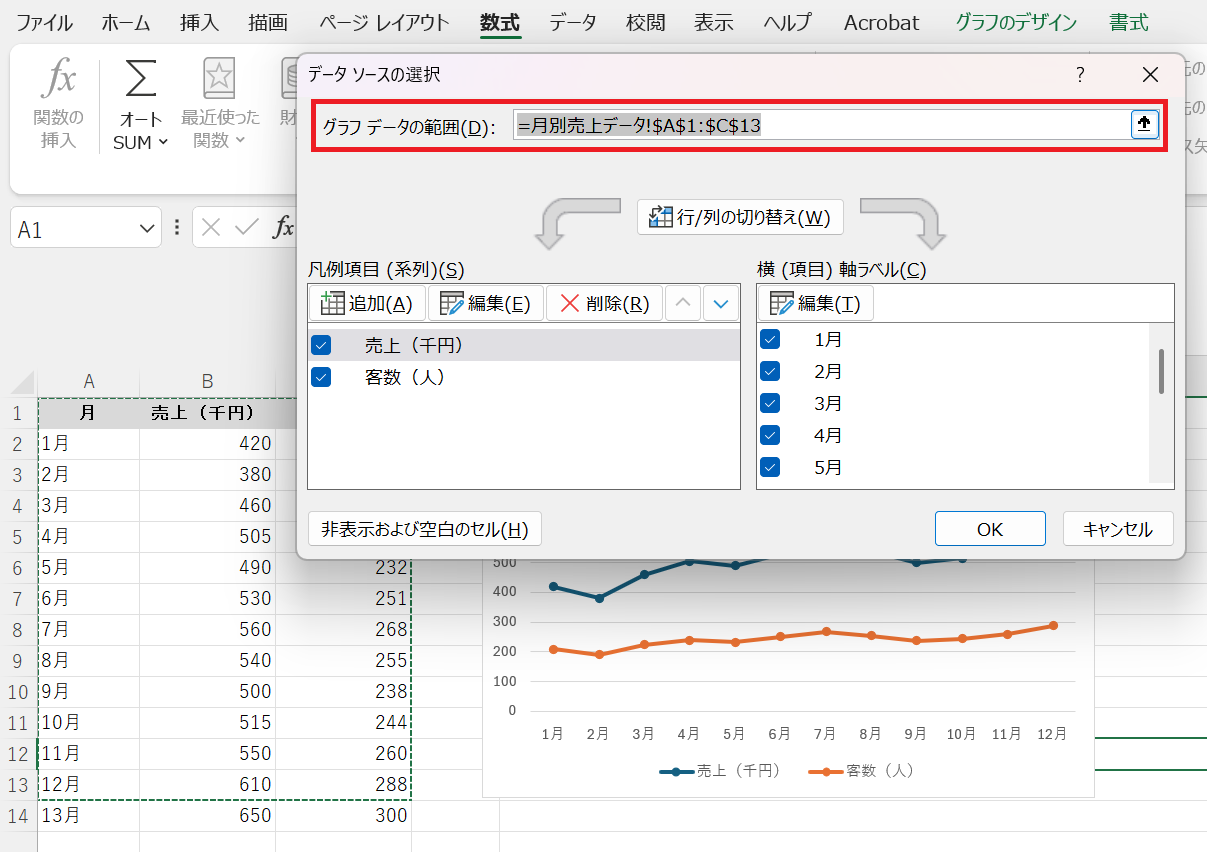Uncheck the 3月 axis label checkbox

tap(770, 403)
